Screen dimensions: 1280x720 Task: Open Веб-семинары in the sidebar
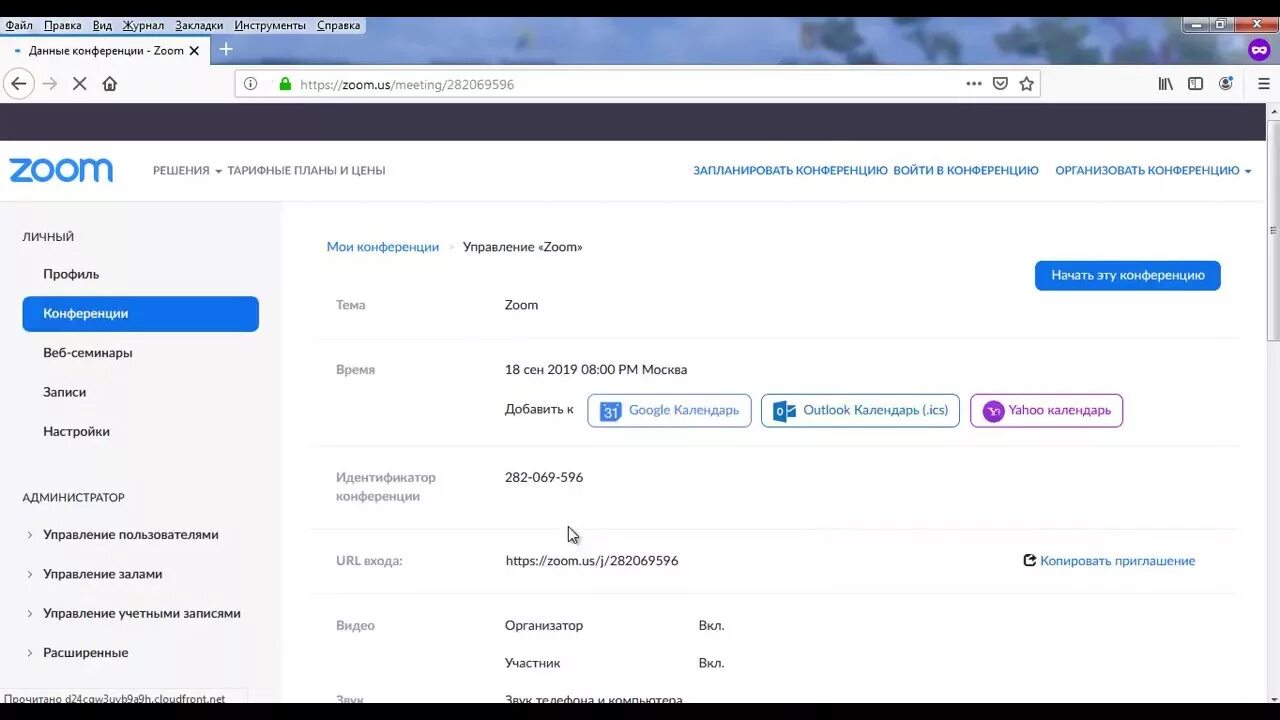click(x=88, y=353)
